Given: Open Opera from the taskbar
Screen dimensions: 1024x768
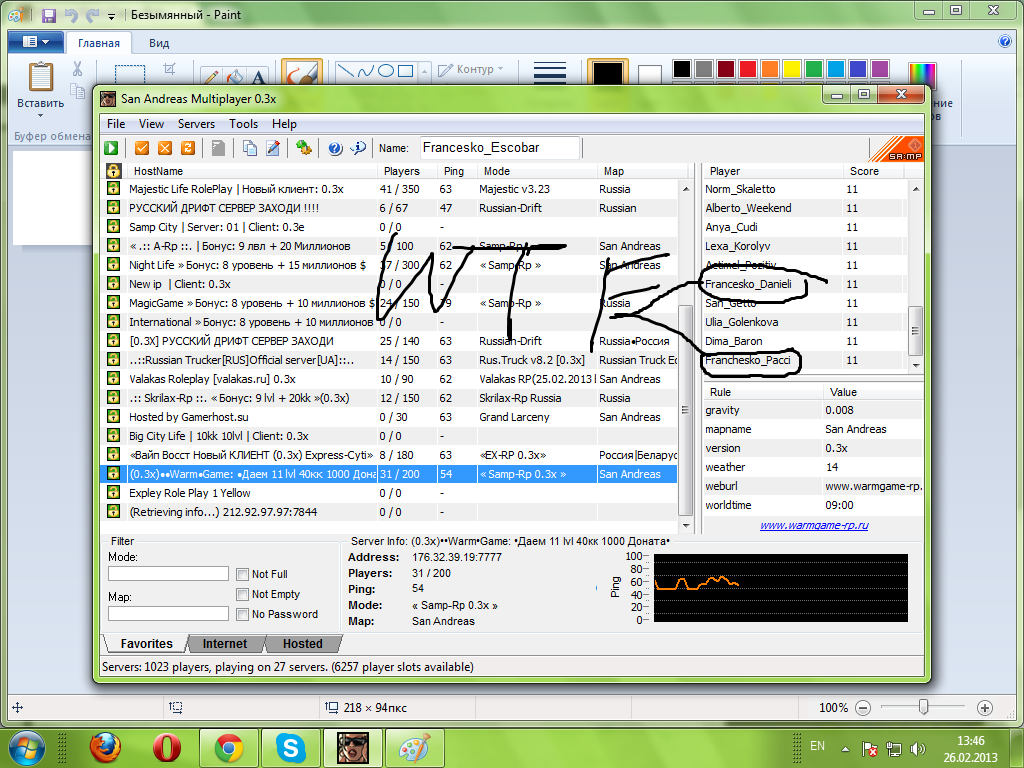Looking at the screenshot, I should tap(167, 748).
